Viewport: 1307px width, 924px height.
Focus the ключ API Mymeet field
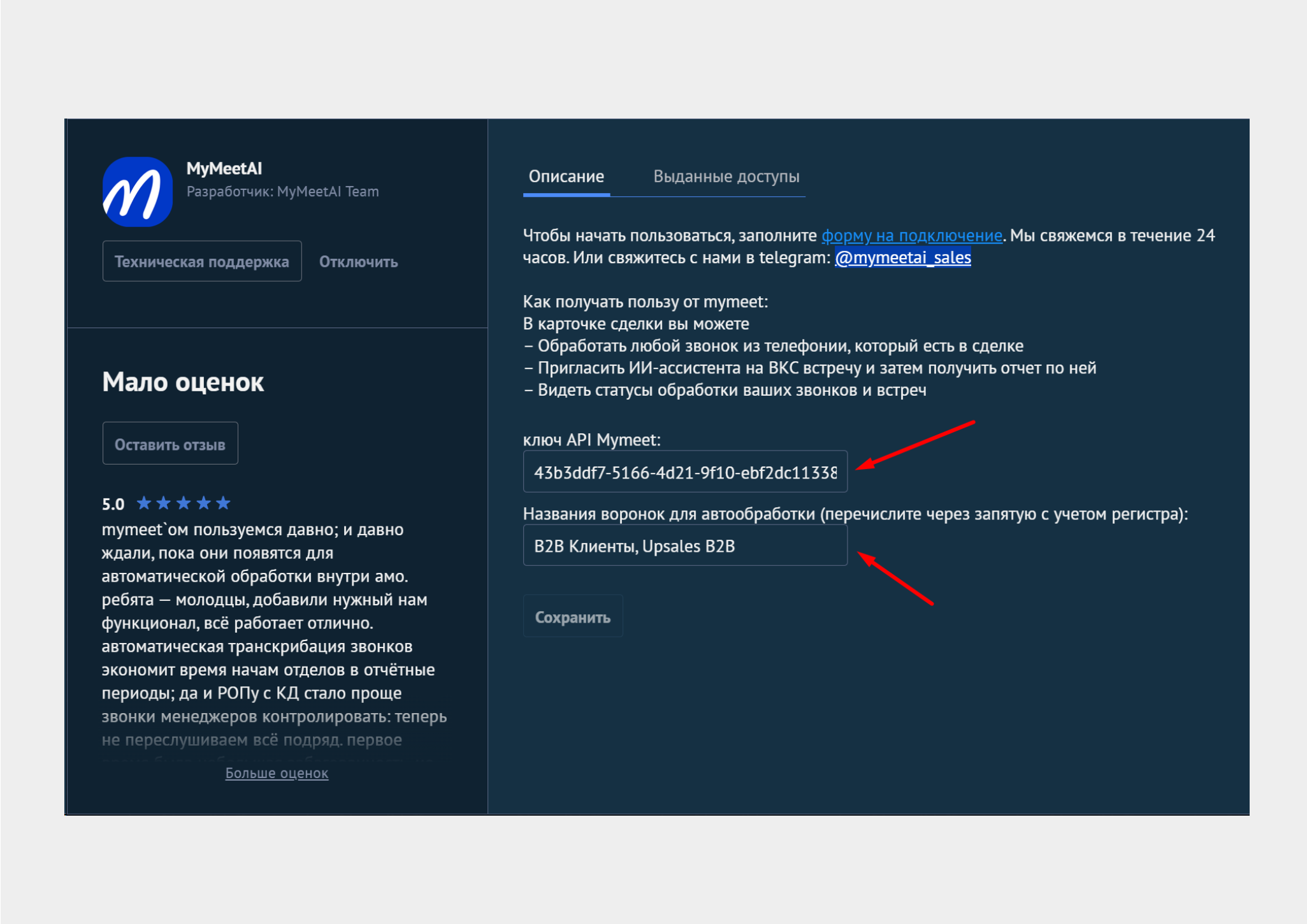pos(684,472)
